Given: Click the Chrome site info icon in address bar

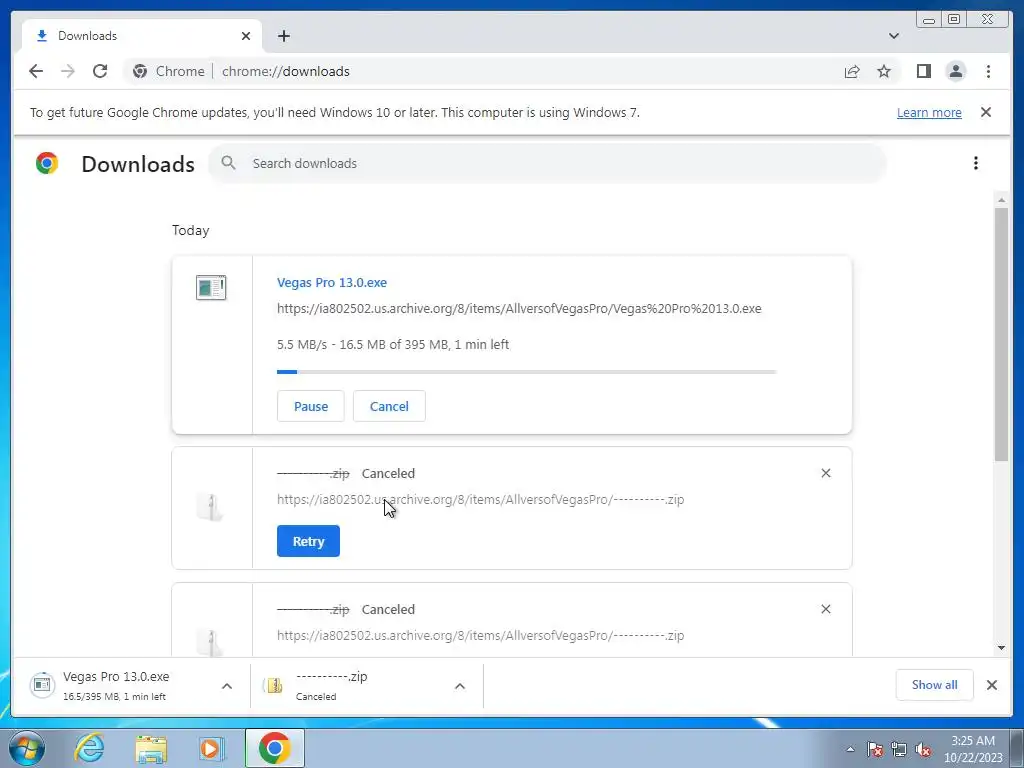Looking at the screenshot, I should (140, 71).
